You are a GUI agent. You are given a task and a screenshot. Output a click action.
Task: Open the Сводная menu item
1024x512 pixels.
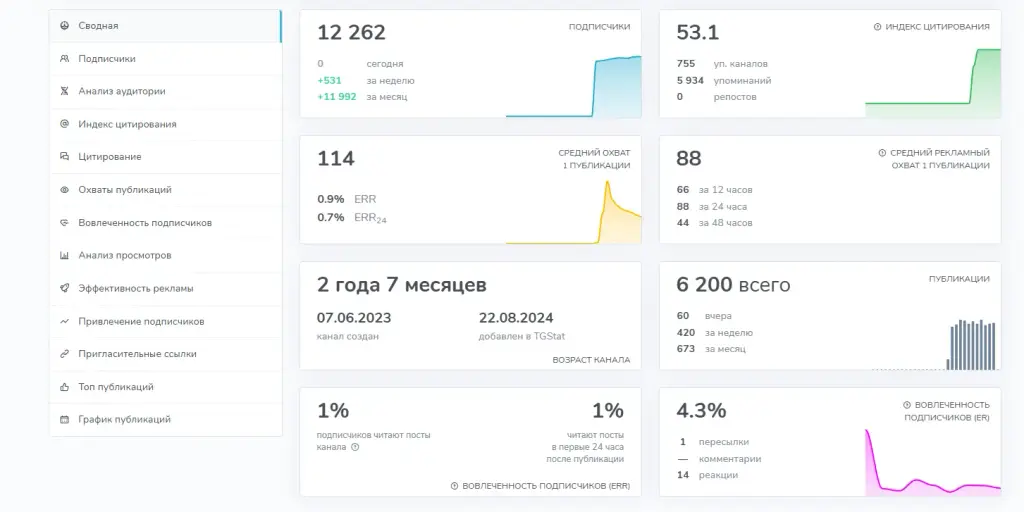pos(165,26)
